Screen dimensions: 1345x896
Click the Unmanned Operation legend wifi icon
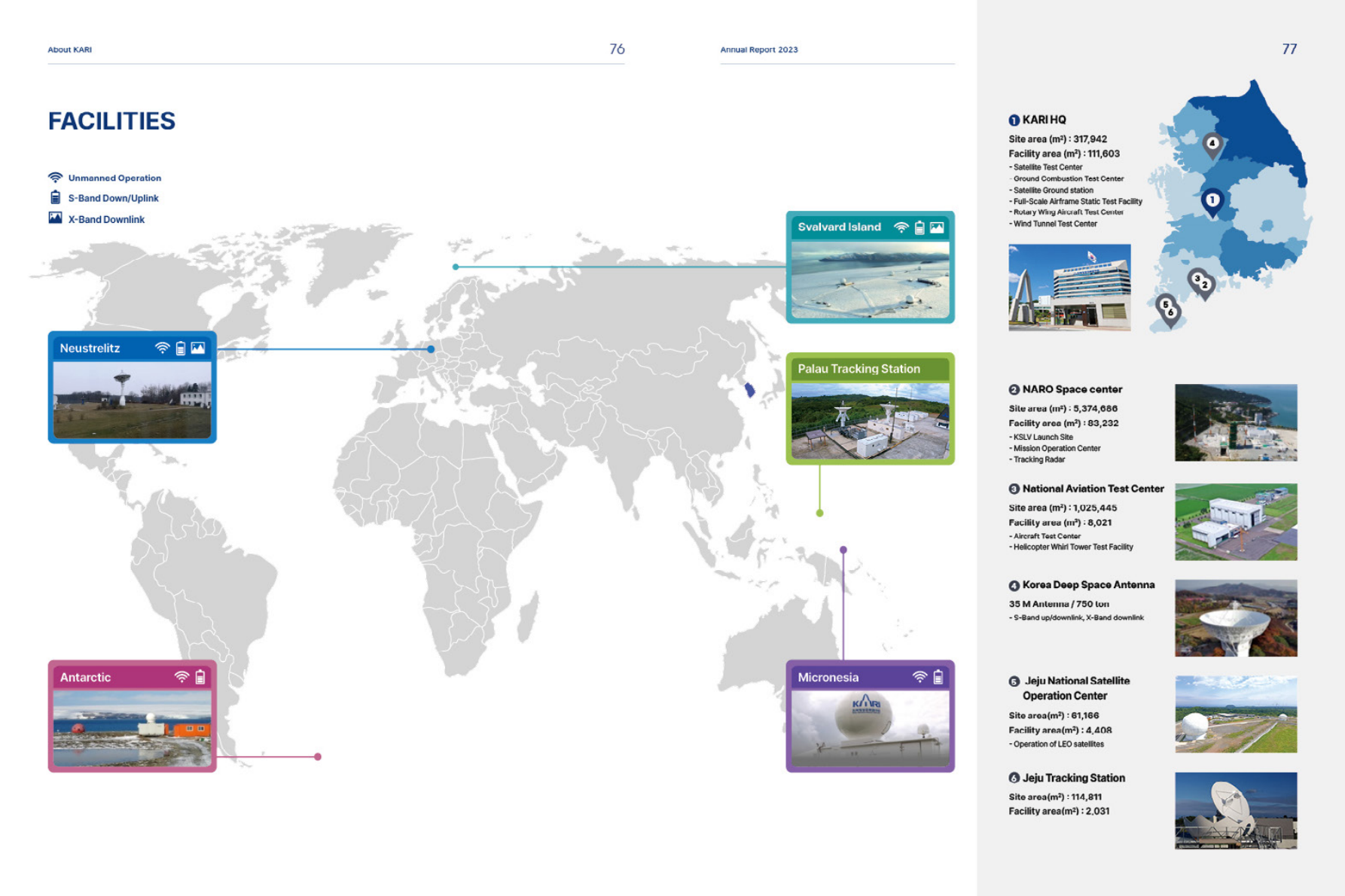(x=55, y=178)
